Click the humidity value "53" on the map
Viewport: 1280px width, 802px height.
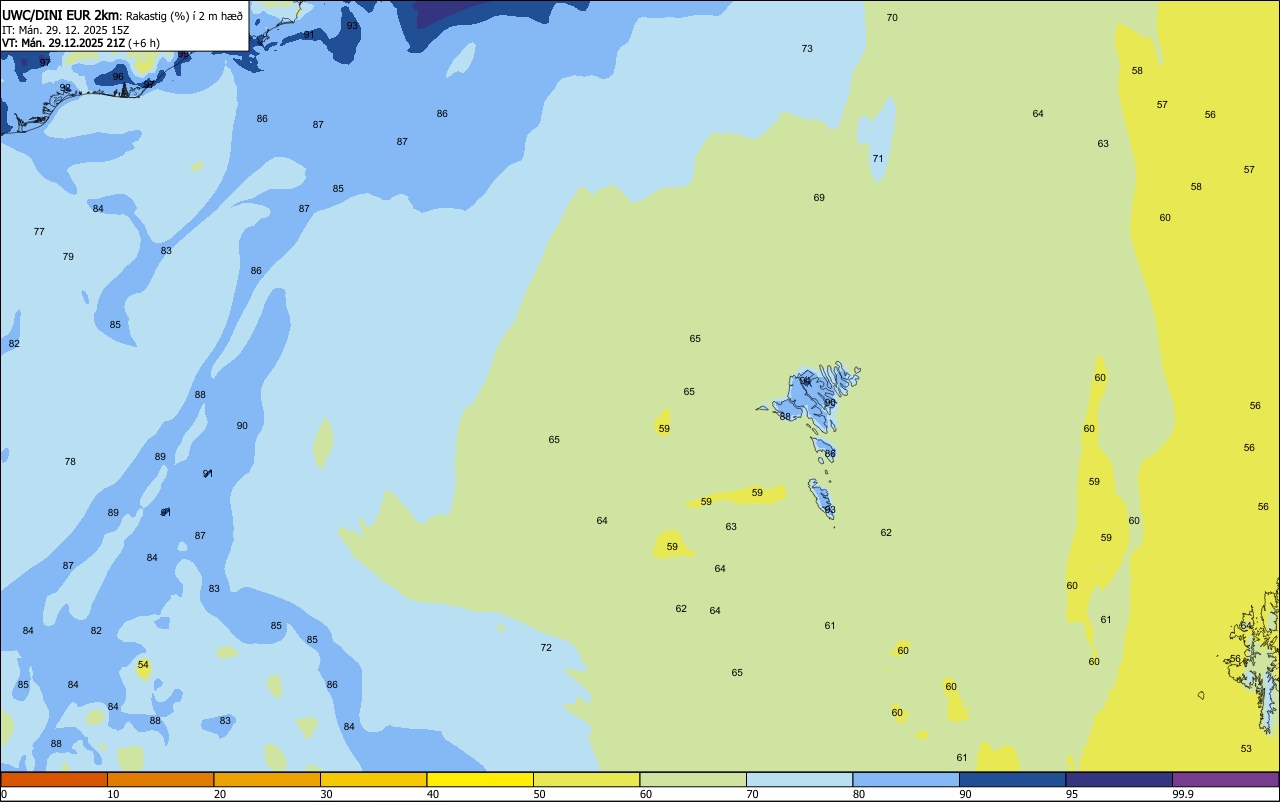(1246, 749)
